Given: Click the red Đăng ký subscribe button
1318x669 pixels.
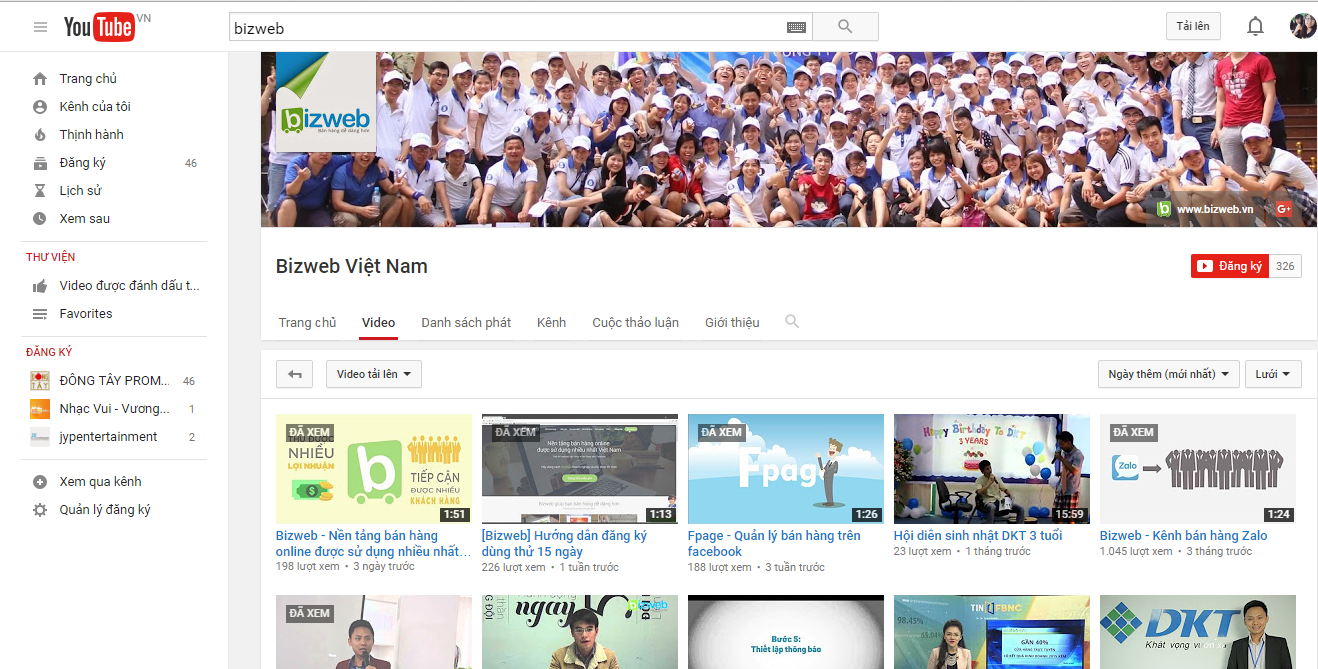Looking at the screenshot, I should [x=1230, y=266].
